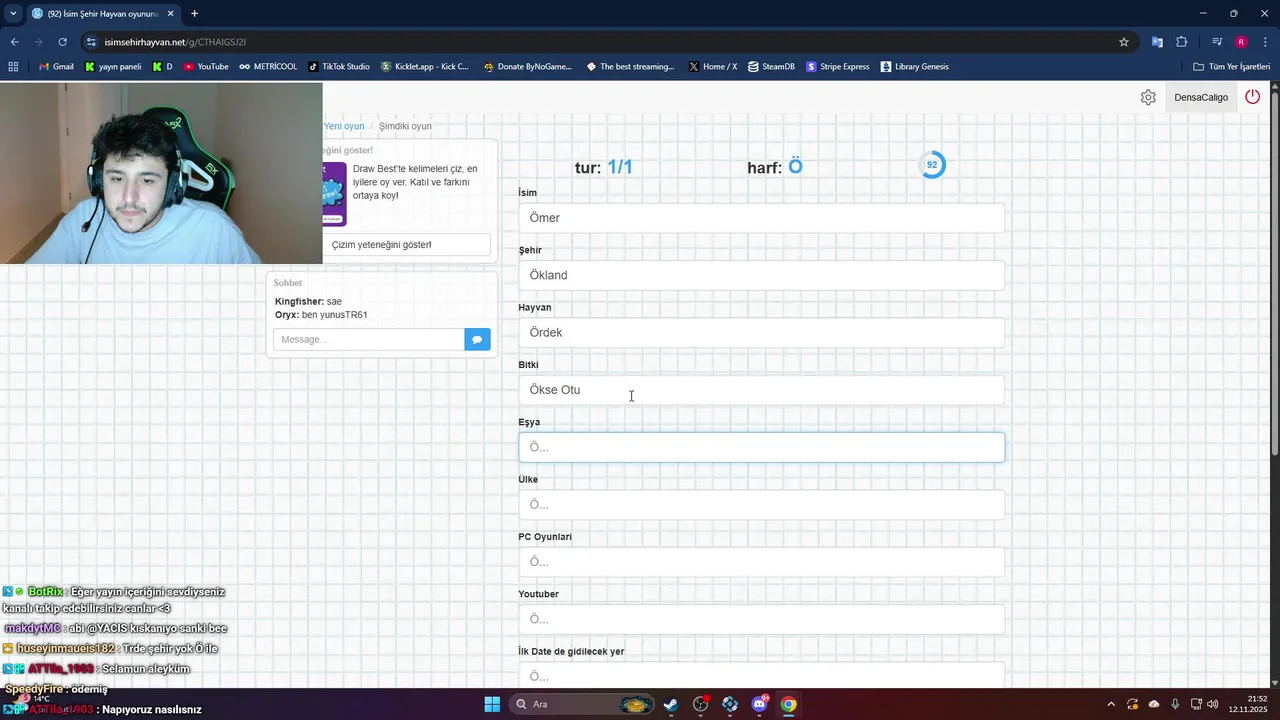
Task: Open the Kicklet.app bookmark
Action: (425, 67)
